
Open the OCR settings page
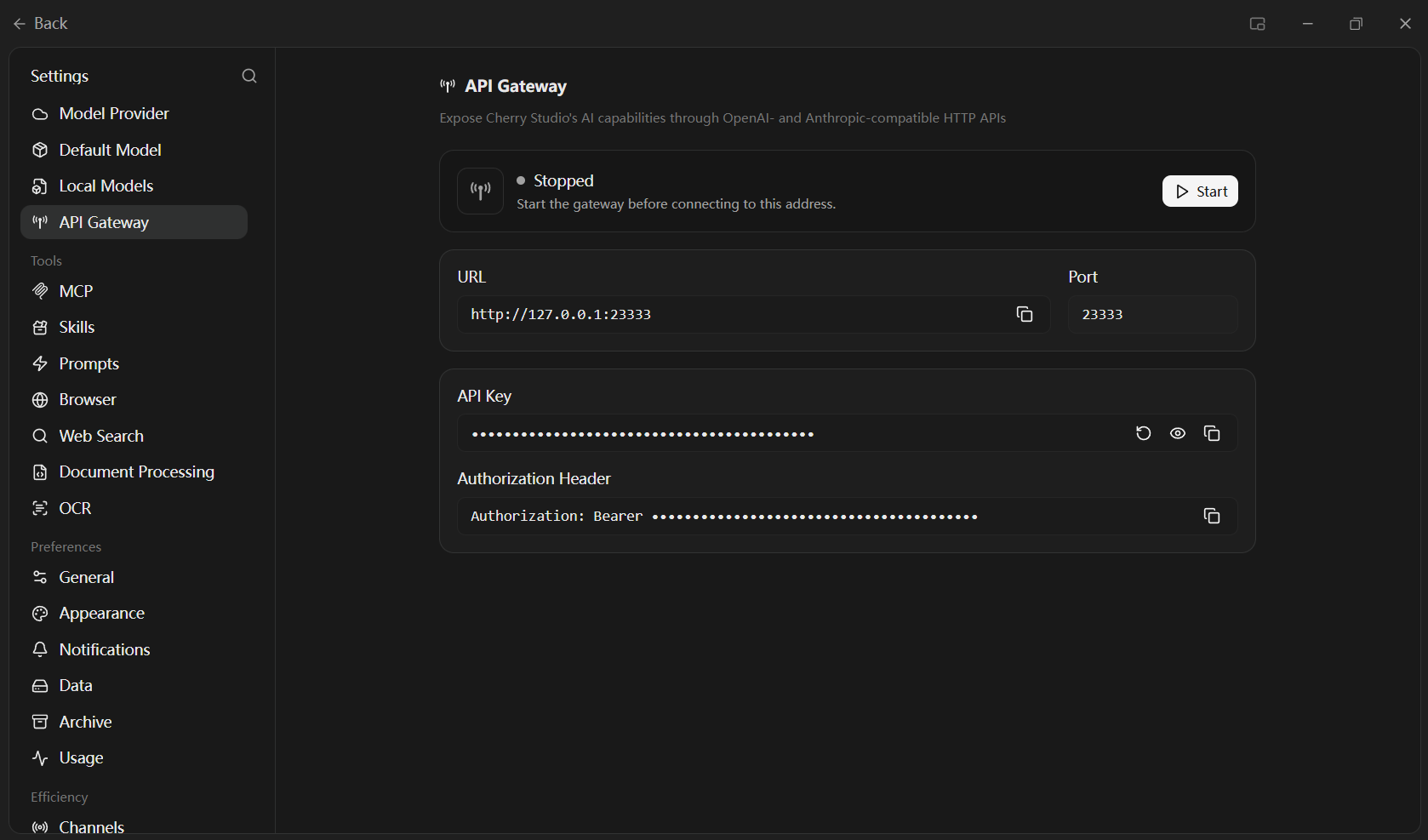134,508
